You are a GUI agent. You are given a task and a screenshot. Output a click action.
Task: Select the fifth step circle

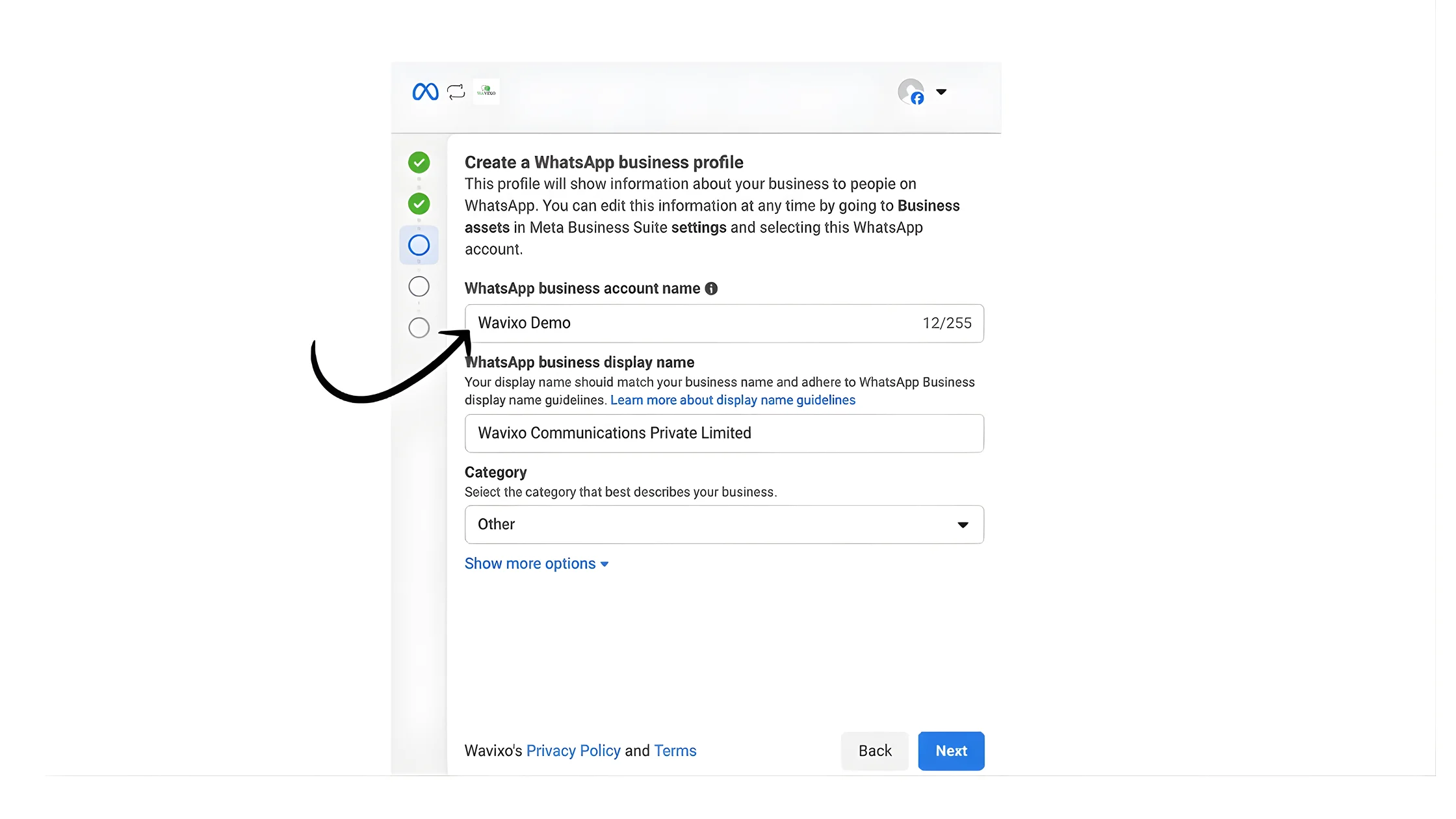[419, 328]
